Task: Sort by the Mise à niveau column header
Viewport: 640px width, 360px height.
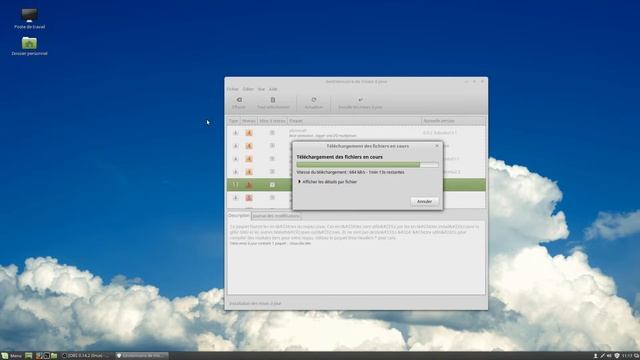Action: click(x=272, y=121)
